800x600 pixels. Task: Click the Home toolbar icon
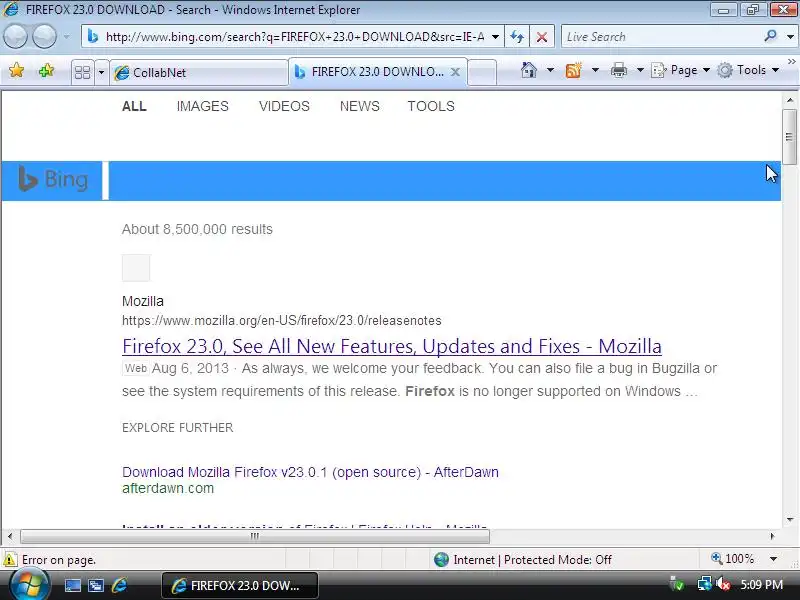point(529,70)
